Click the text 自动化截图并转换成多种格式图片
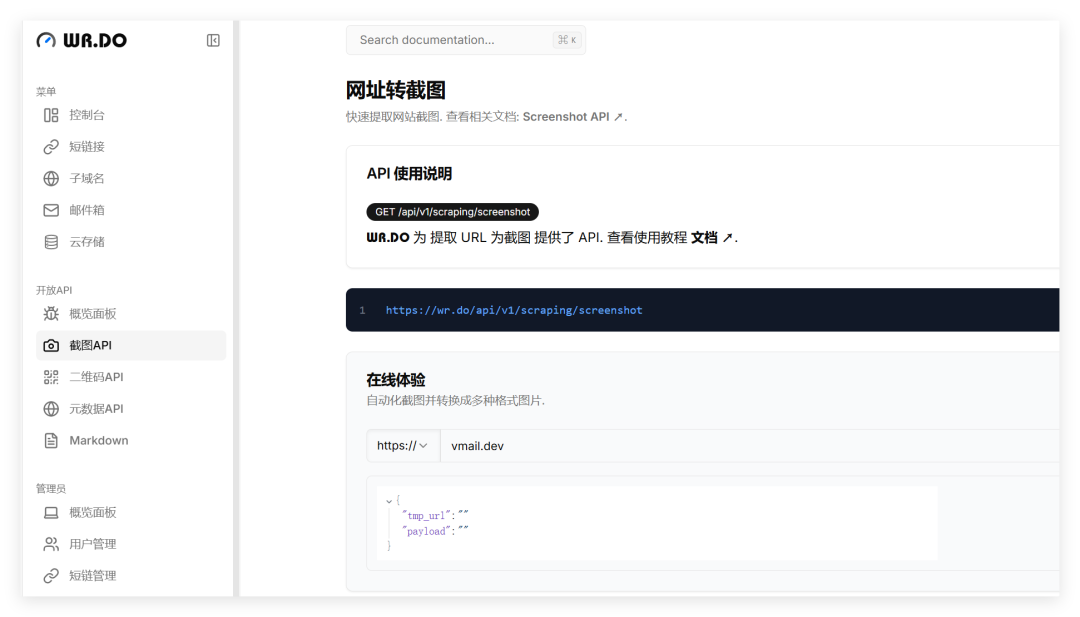 455,401
